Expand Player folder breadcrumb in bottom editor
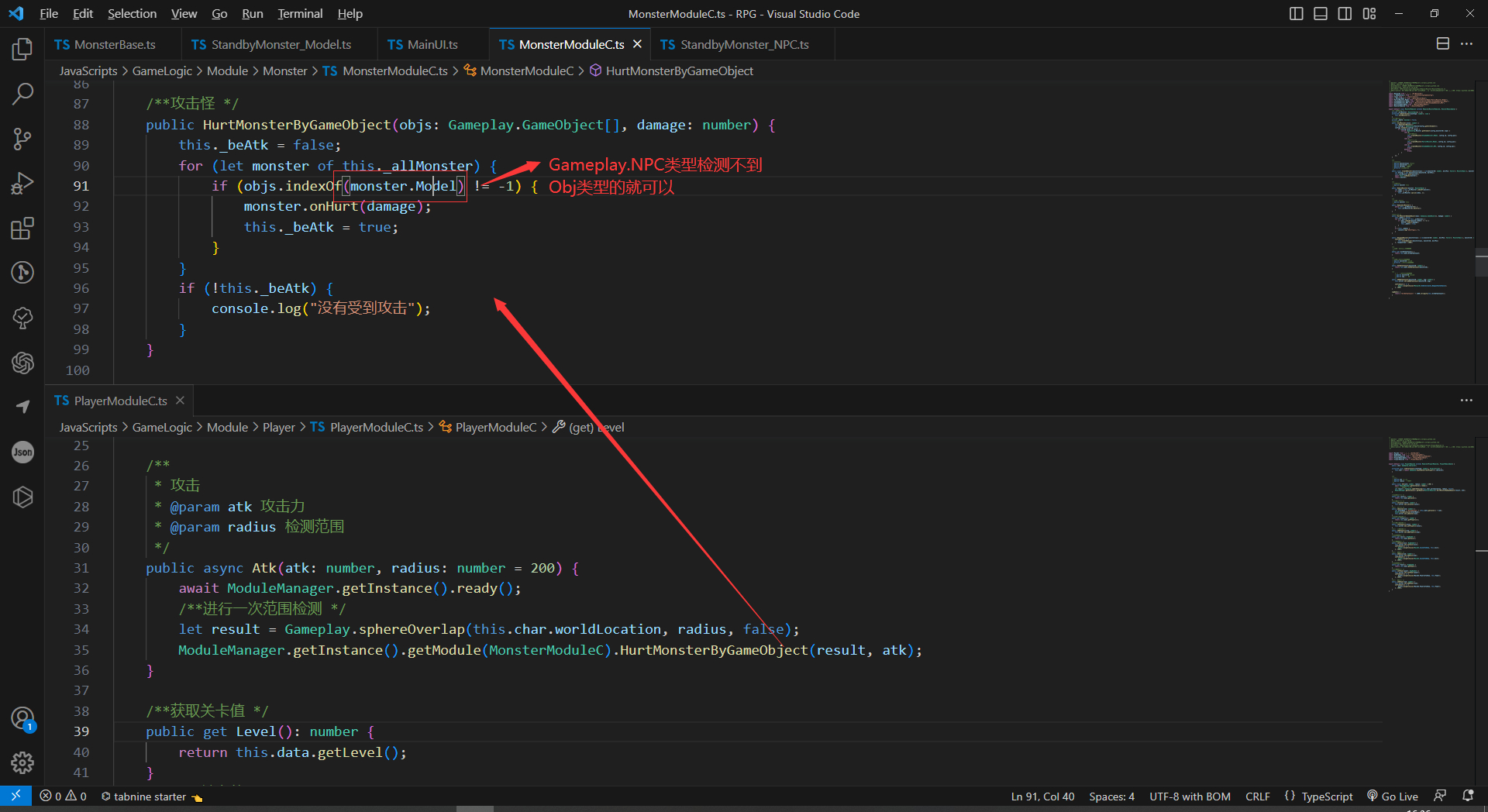1488x812 pixels. [279, 427]
